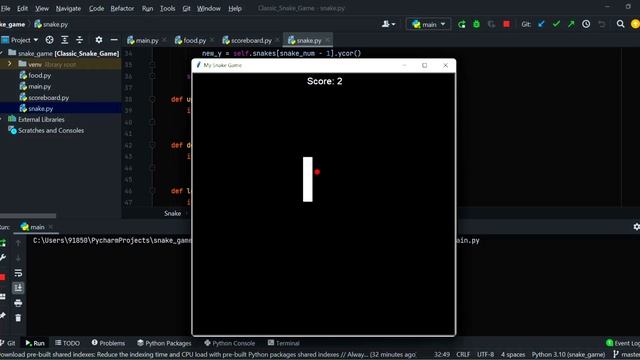Open food.py in the project tree
640x360 pixels.
pos(35,76)
